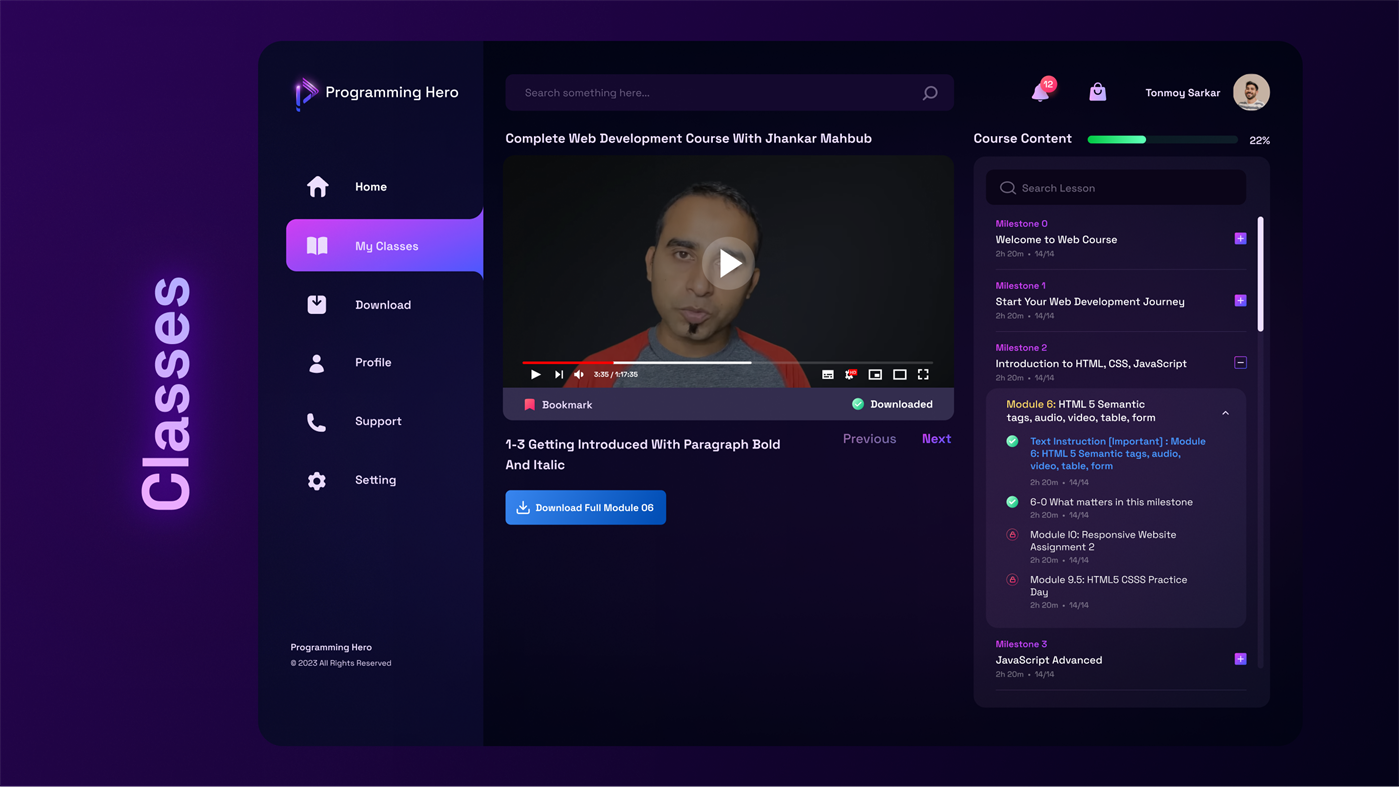The image size is (1399, 787).
Task: Click the red Bookmark flag icon
Action: pyautogui.click(x=530, y=405)
